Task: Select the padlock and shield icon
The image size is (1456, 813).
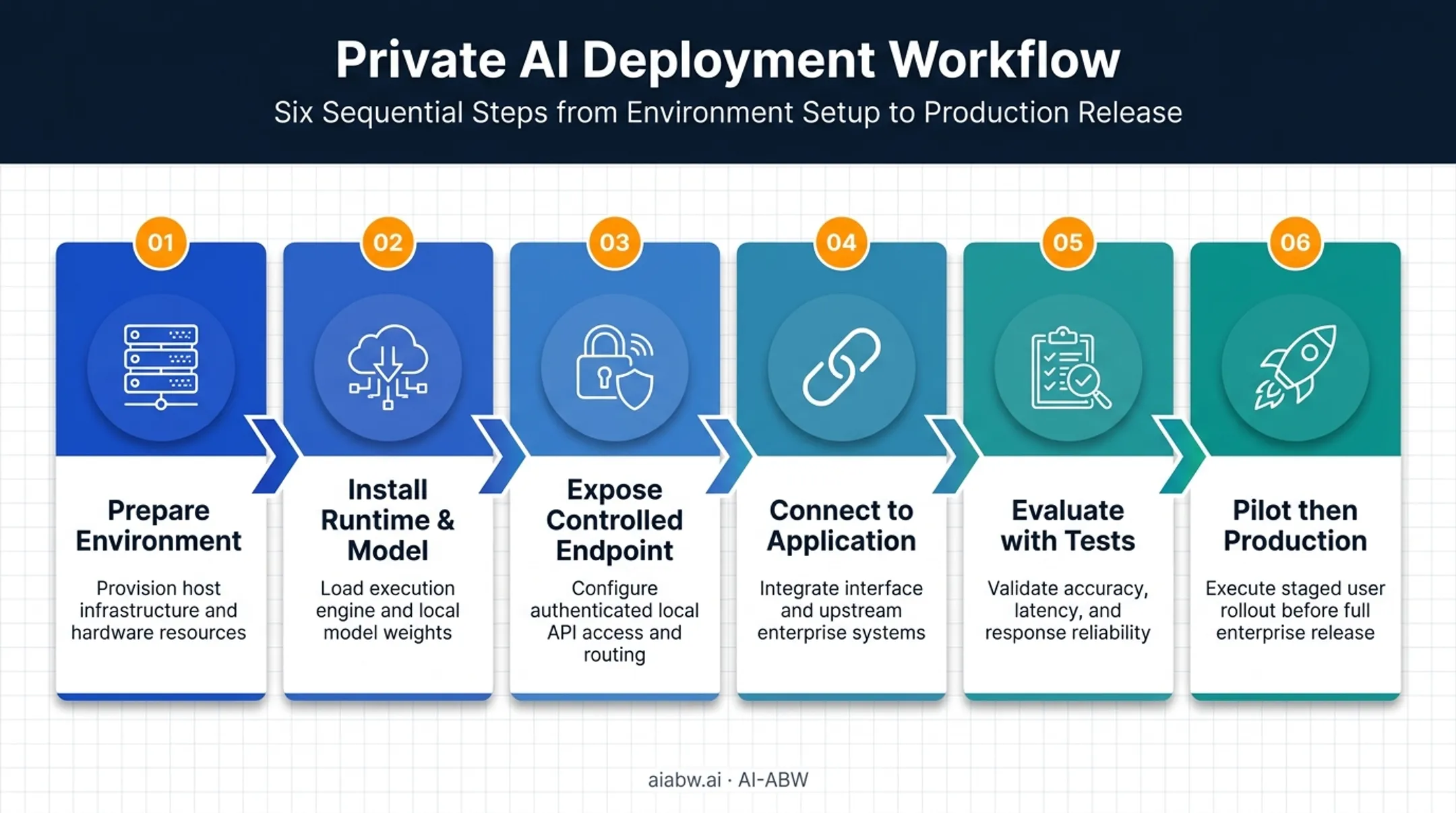Action: (x=615, y=367)
